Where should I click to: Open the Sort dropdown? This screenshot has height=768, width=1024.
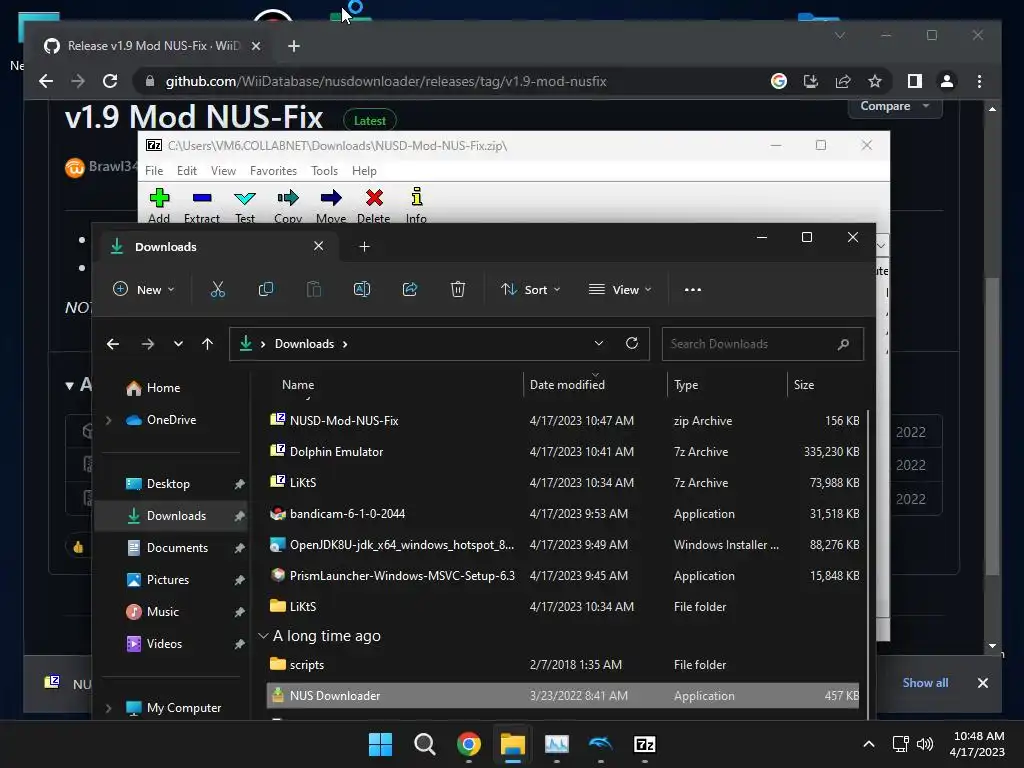pyautogui.click(x=530, y=289)
